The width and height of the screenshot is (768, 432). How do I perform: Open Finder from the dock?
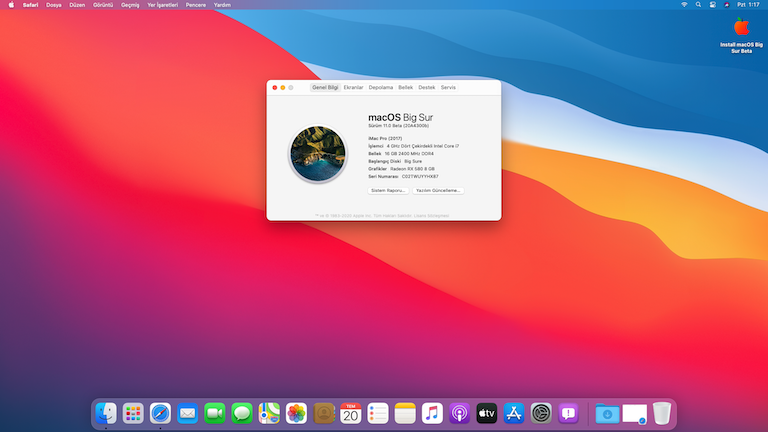(106, 413)
